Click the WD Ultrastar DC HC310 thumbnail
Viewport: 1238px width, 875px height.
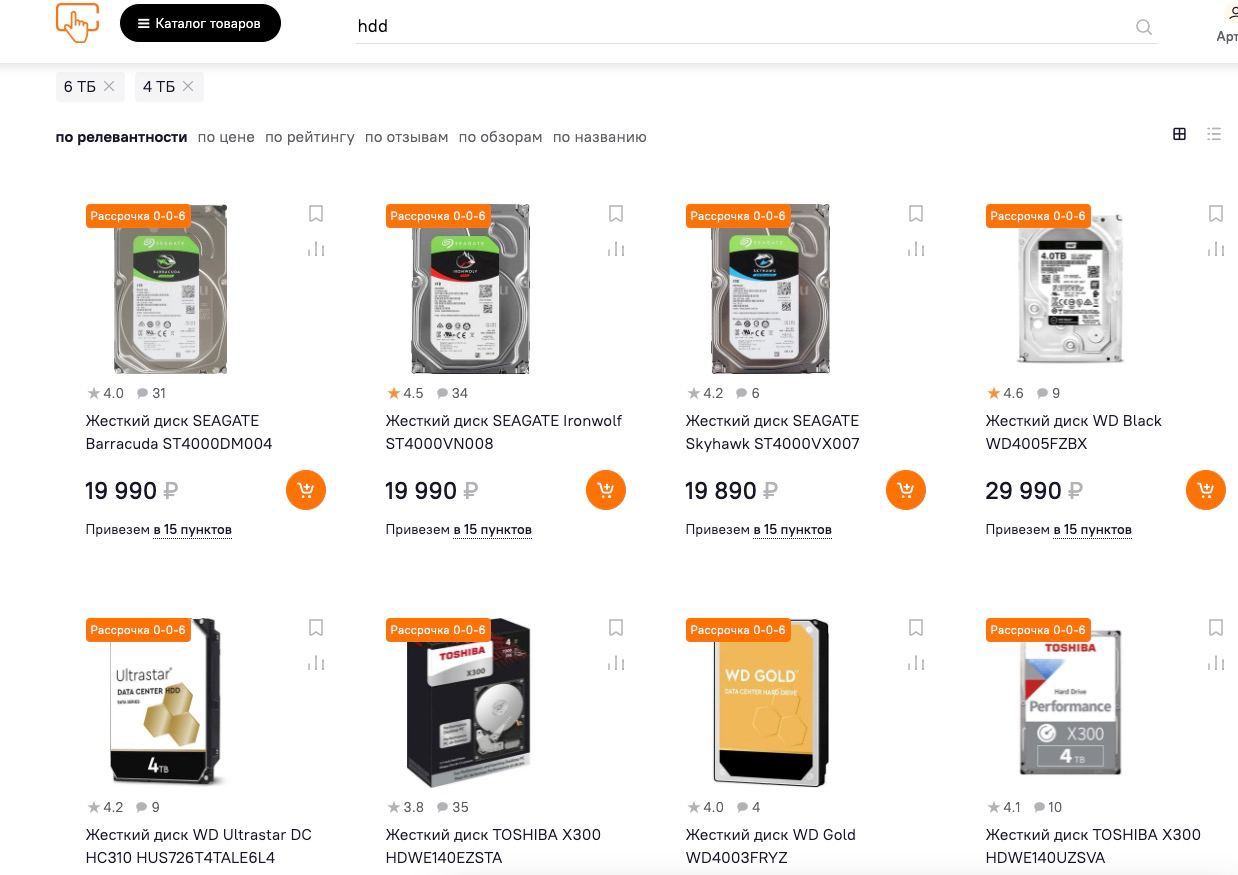click(x=166, y=702)
